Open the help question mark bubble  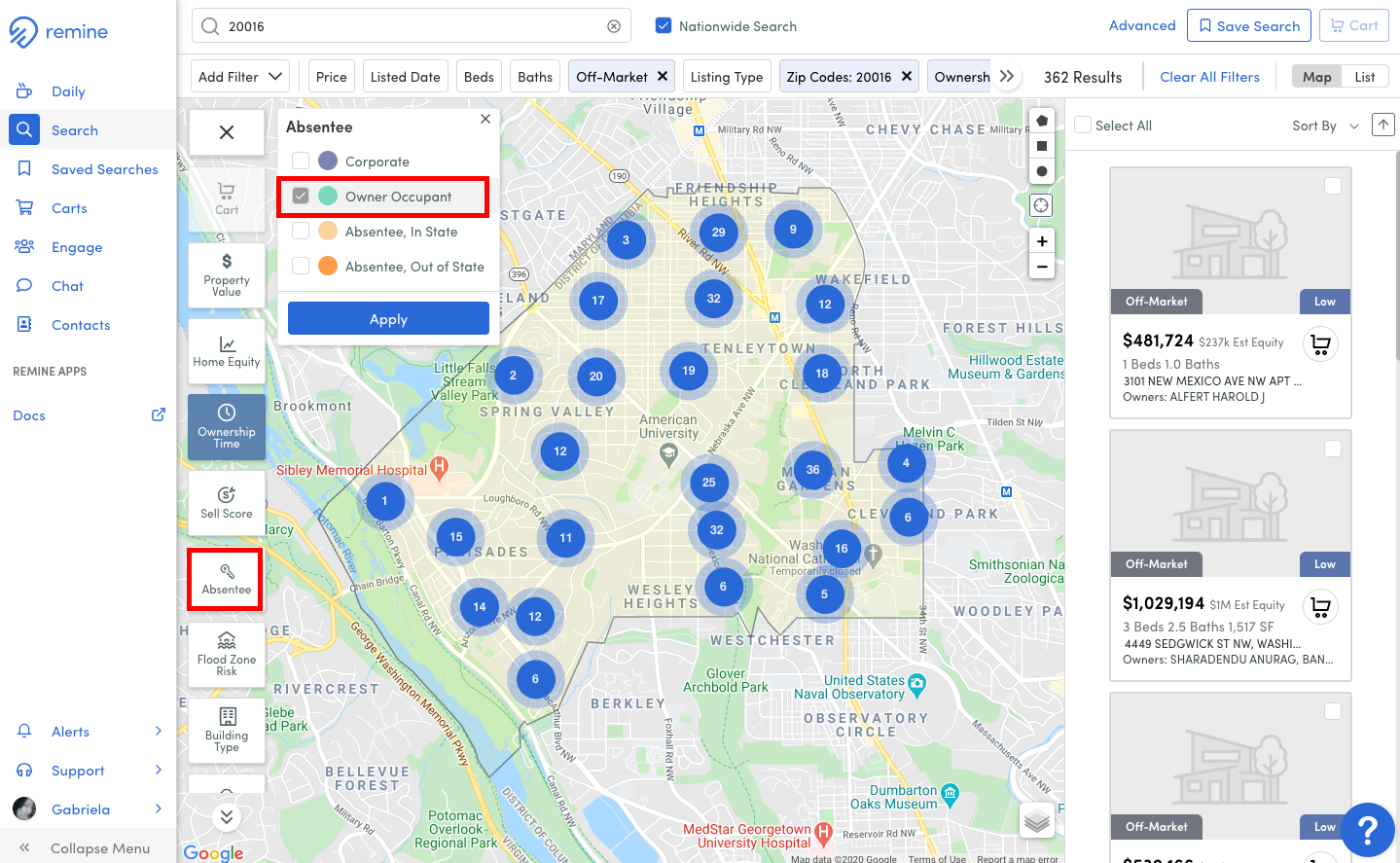click(1367, 830)
